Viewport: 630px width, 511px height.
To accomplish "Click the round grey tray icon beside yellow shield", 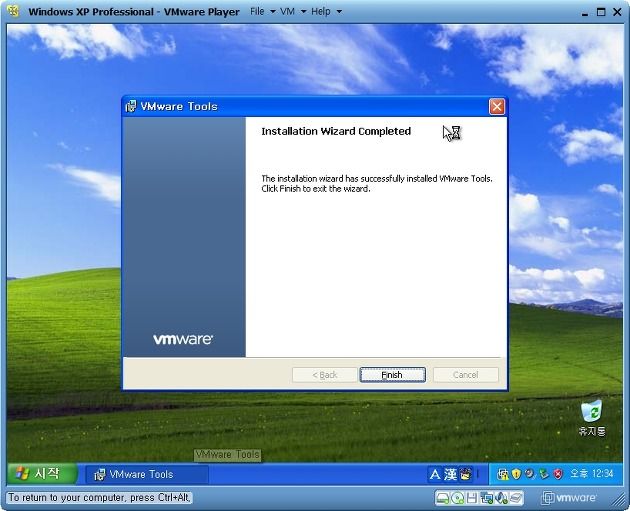I will pos(530,474).
